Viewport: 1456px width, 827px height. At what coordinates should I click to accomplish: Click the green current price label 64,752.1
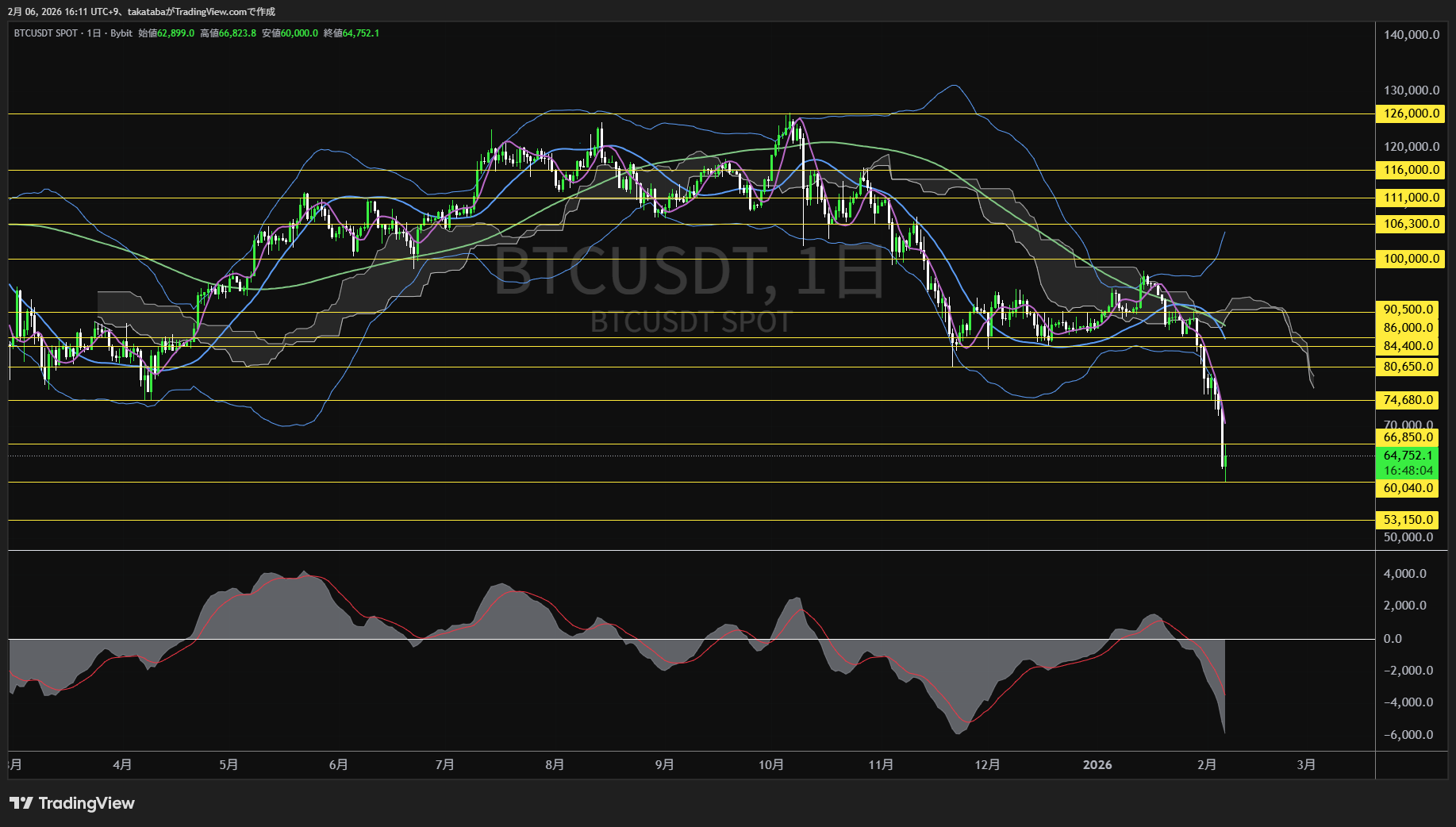click(x=1408, y=456)
